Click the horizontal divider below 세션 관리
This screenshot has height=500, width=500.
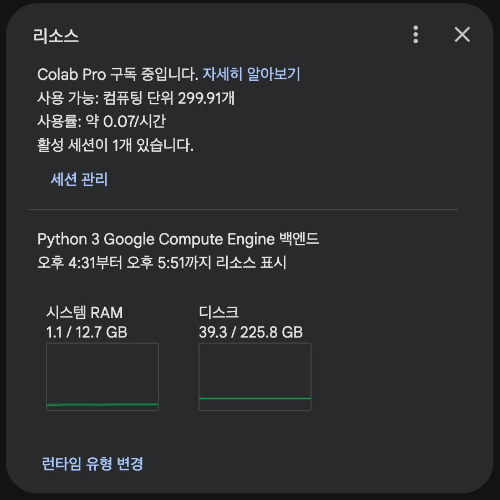coord(243,209)
